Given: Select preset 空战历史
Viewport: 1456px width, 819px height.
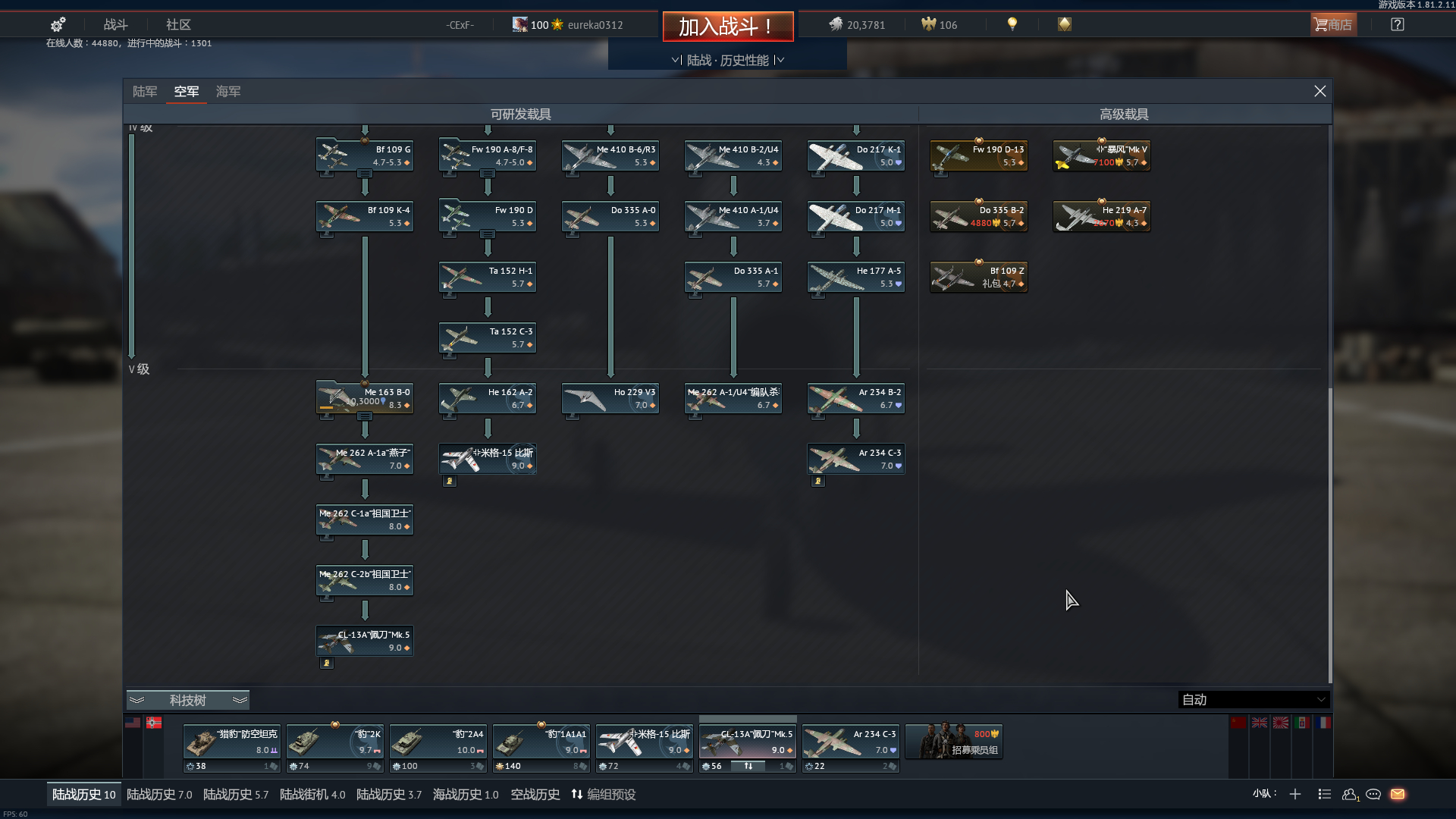Looking at the screenshot, I should (x=535, y=794).
